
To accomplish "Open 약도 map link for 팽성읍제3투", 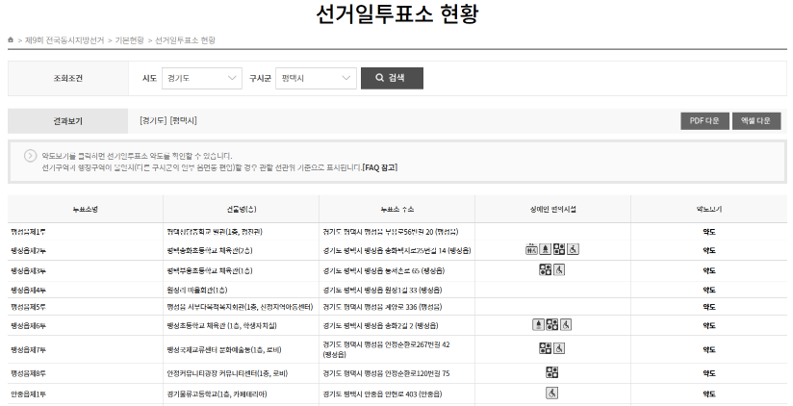I will pos(709,271).
